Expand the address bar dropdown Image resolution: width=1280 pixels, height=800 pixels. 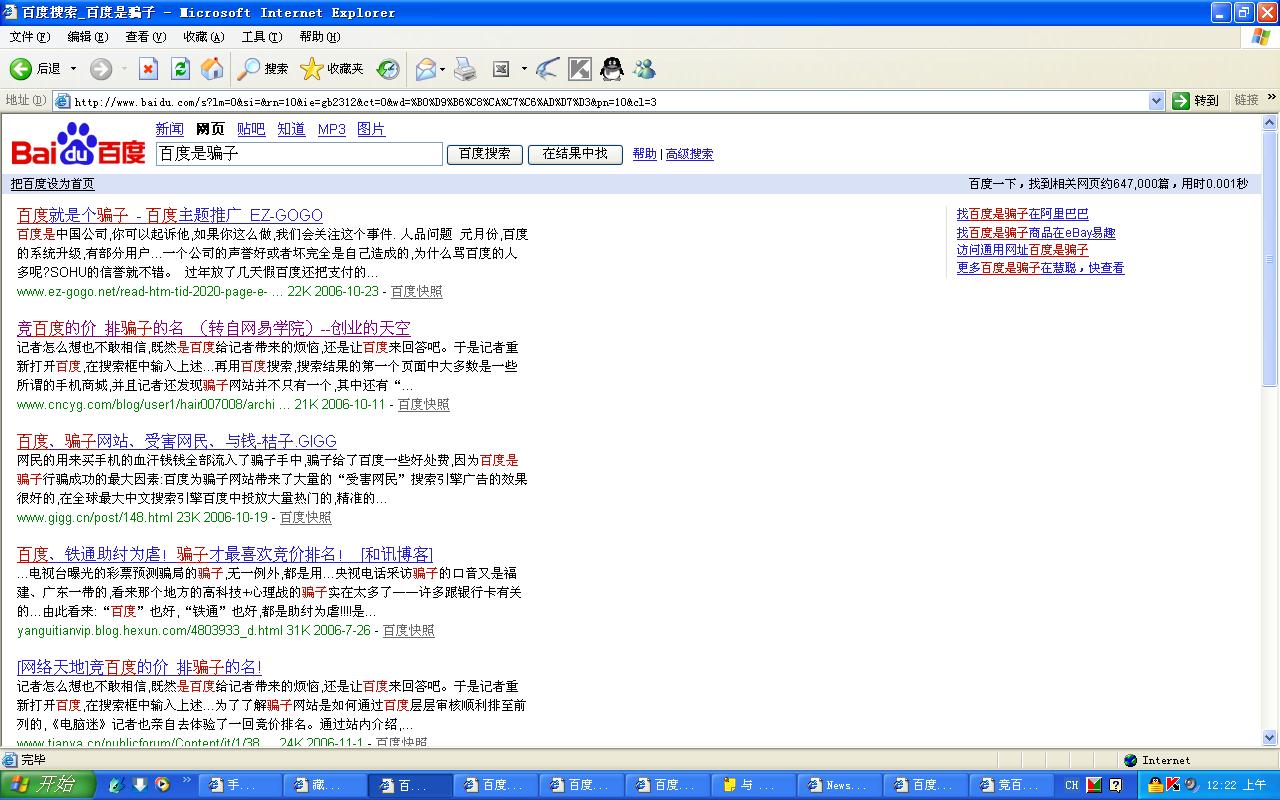[x=1156, y=101]
